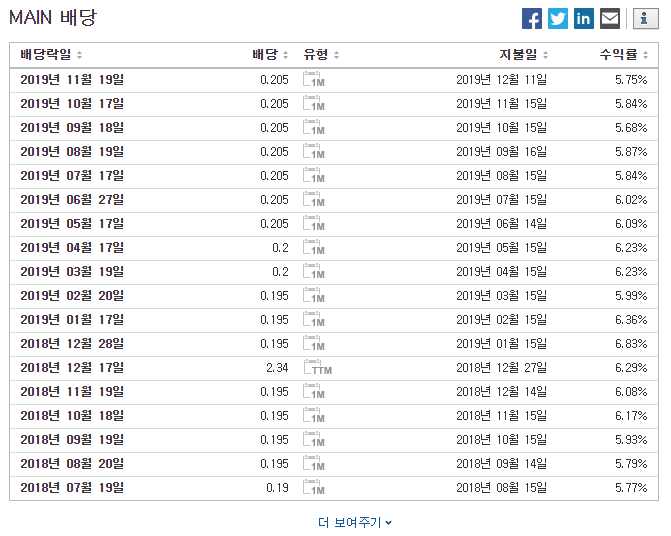Click yield value 5.68%
Image resolution: width=671 pixels, height=536 pixels.
click(x=631, y=127)
